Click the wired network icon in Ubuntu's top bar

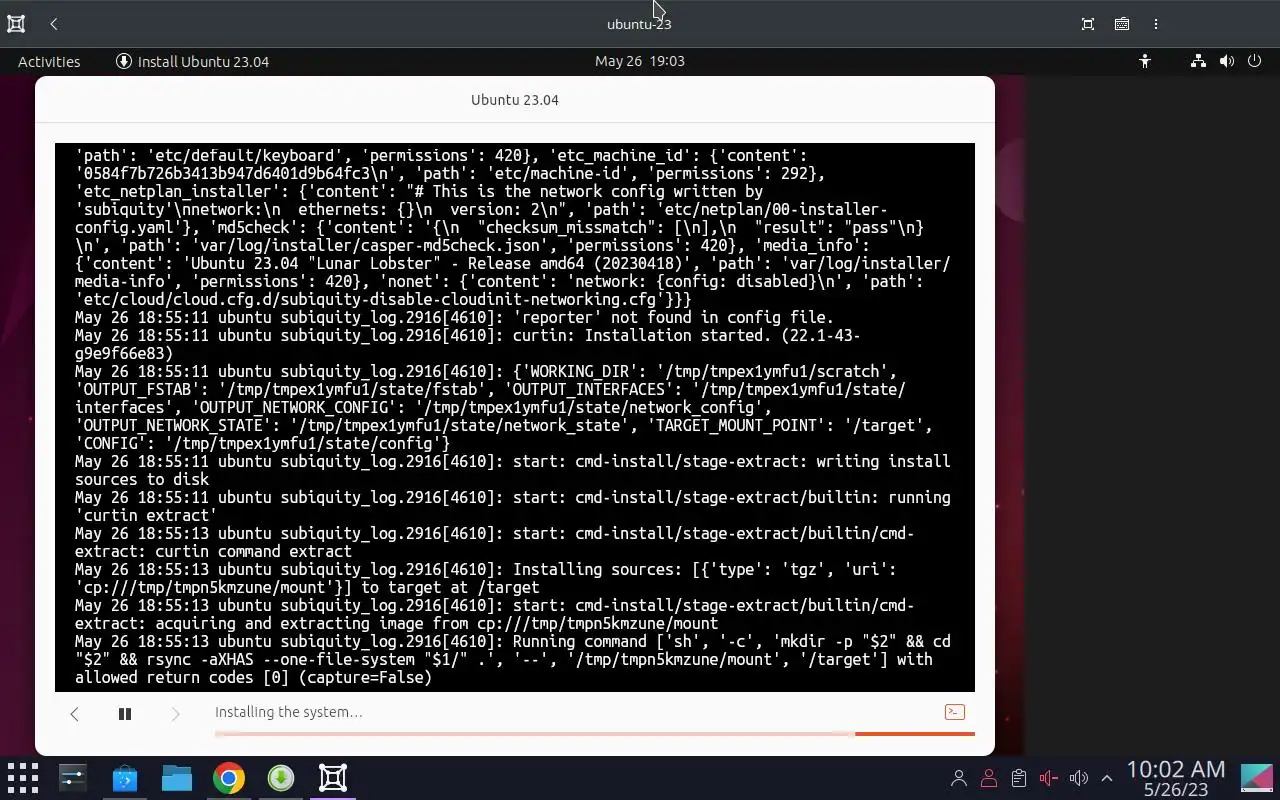coord(1198,61)
